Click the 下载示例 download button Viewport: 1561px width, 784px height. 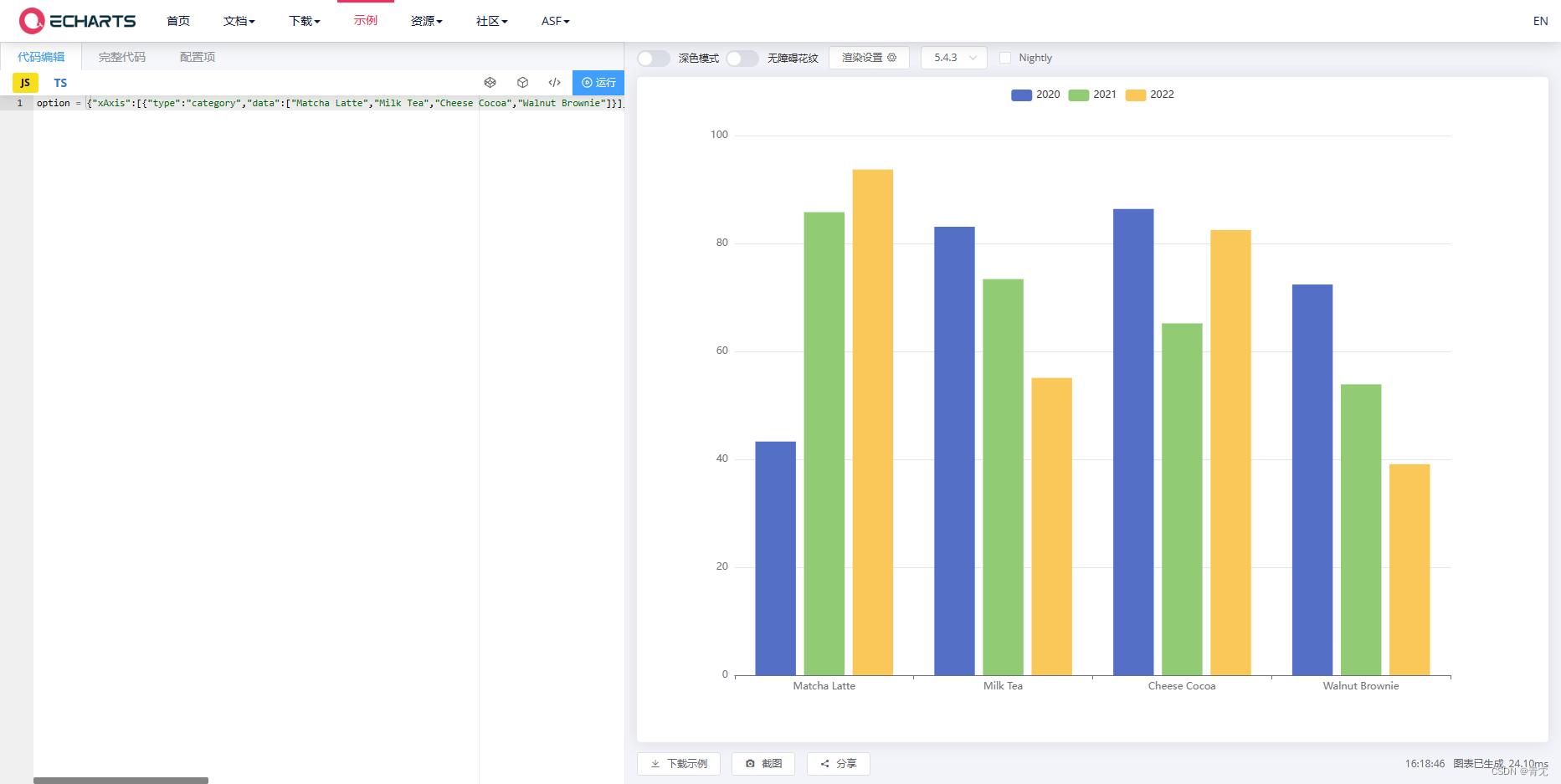click(679, 764)
